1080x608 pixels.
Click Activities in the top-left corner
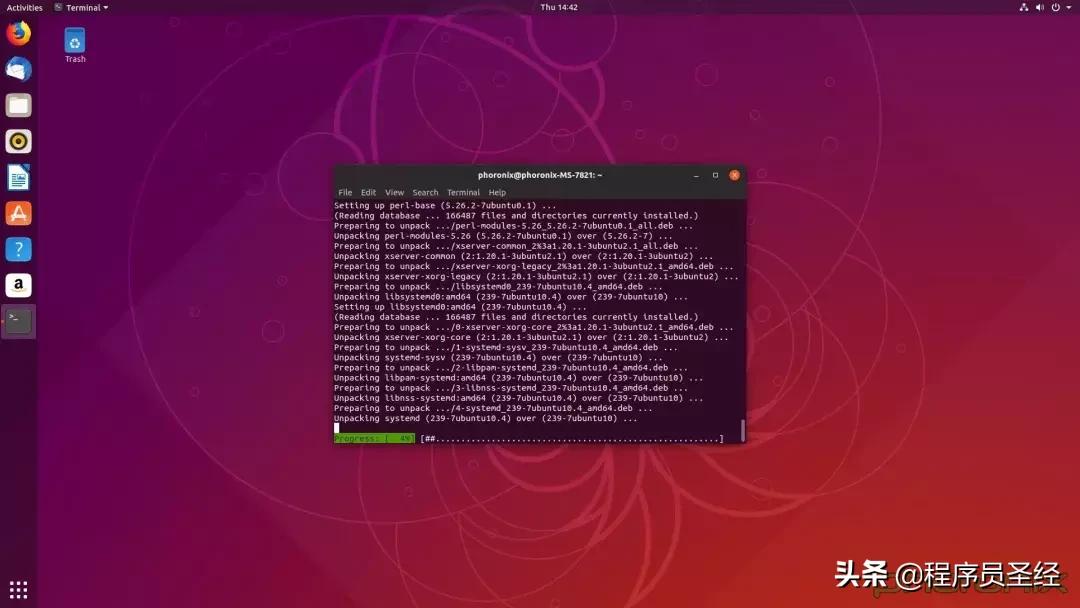24,7
